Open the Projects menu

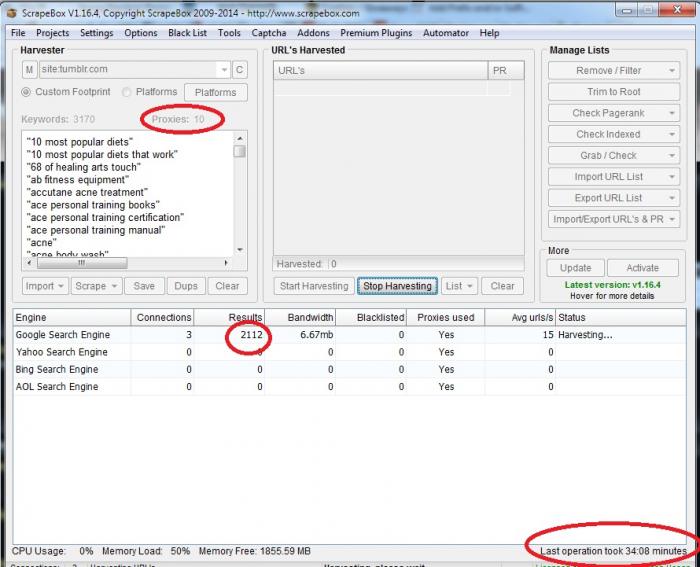pos(53,33)
